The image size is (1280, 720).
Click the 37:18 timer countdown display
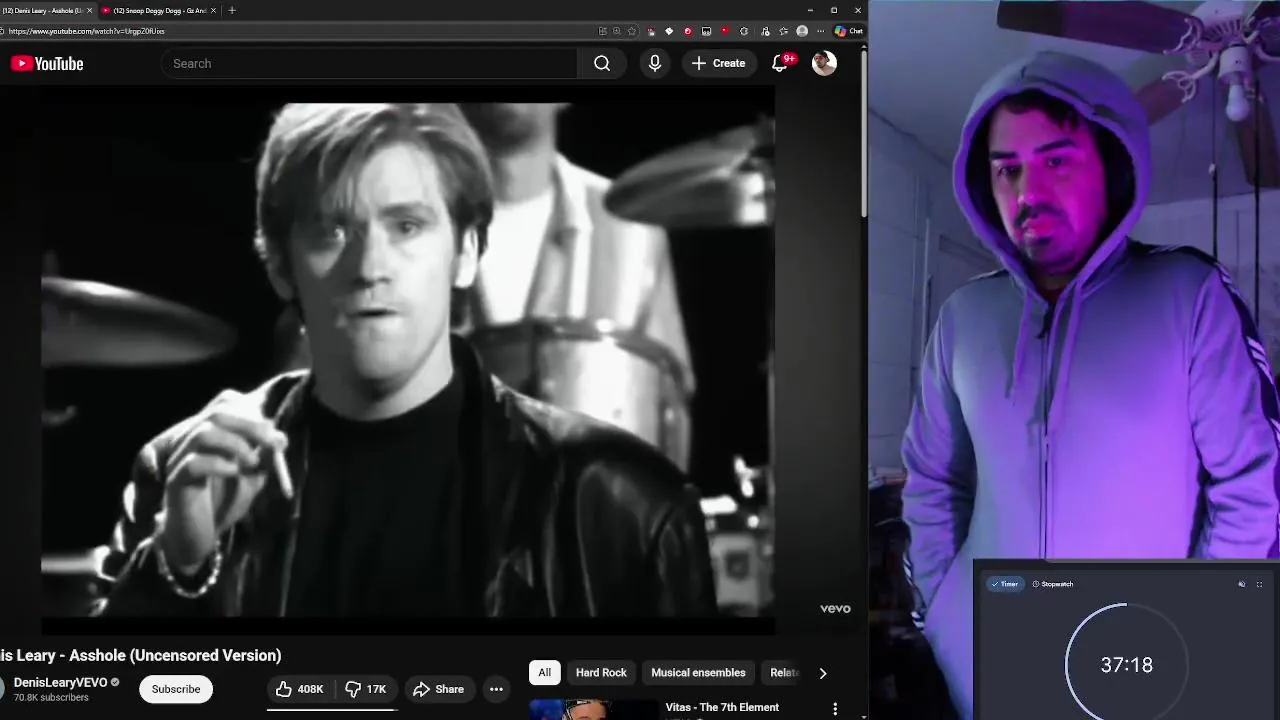coord(1126,665)
